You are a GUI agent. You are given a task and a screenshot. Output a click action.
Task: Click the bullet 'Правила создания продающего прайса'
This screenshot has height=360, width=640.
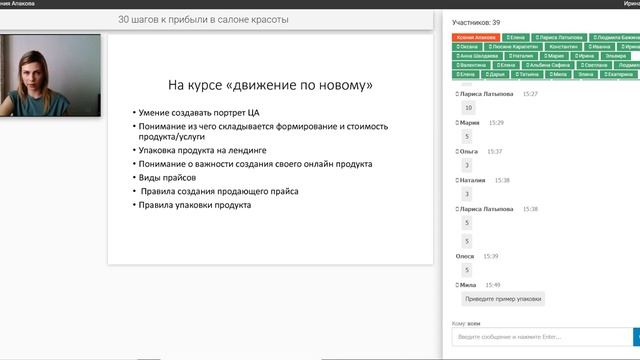pos(220,191)
